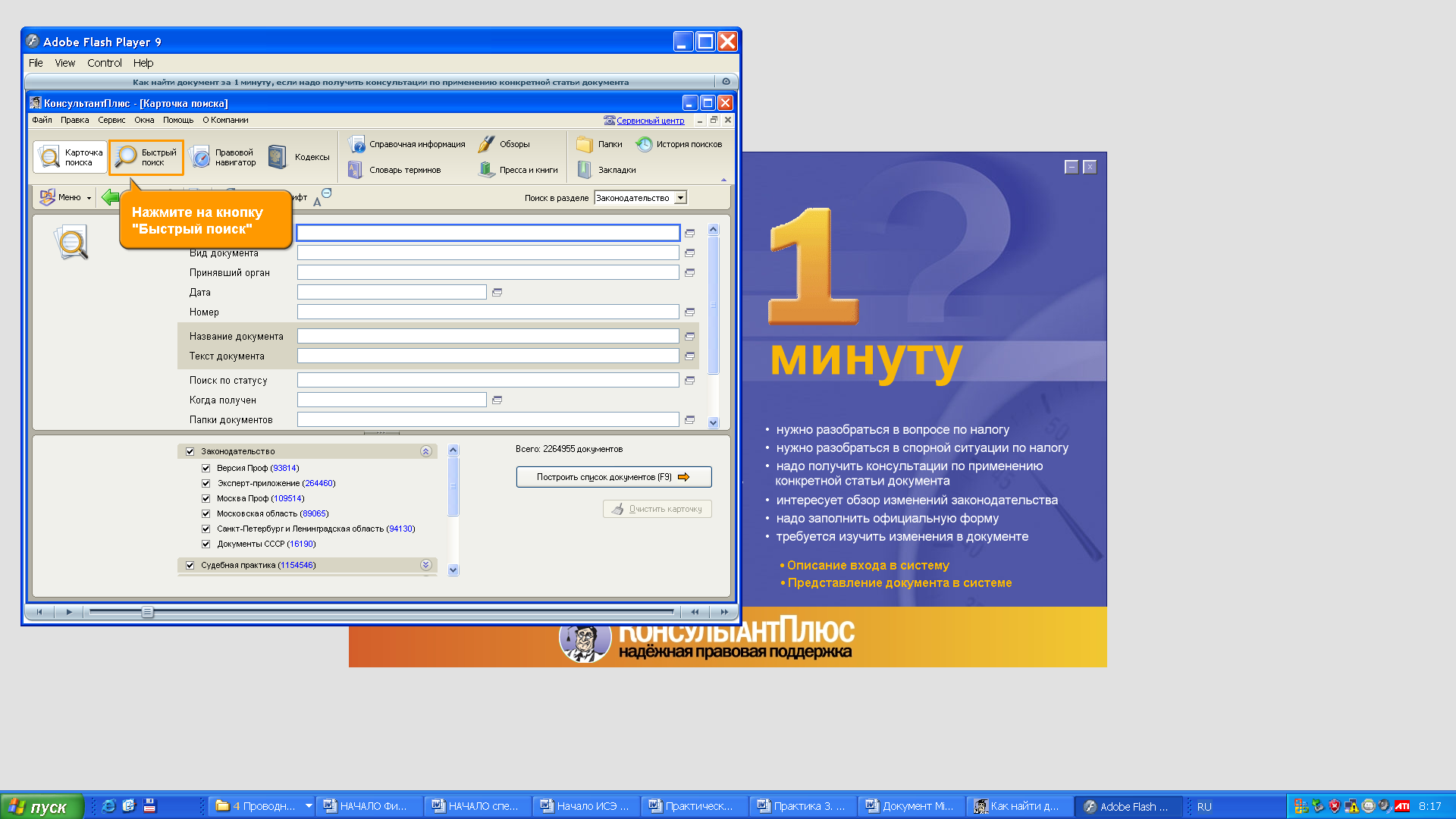Expand the Судебная практика group

coord(425,565)
